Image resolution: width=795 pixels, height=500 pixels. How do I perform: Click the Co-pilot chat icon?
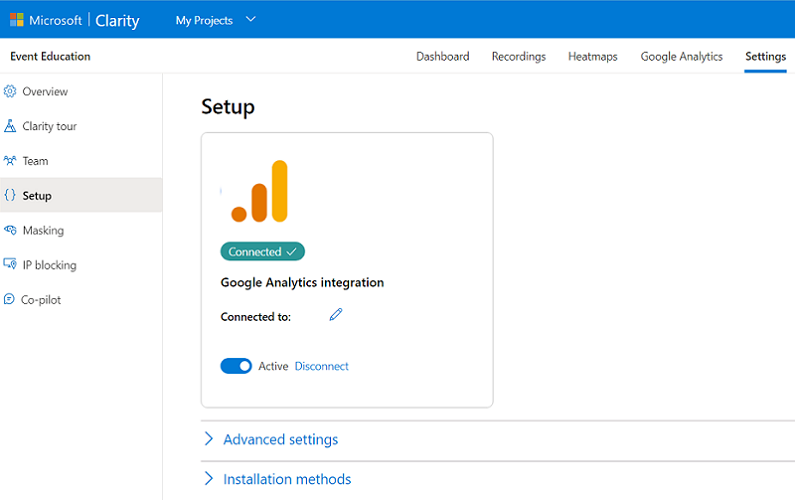(9, 299)
